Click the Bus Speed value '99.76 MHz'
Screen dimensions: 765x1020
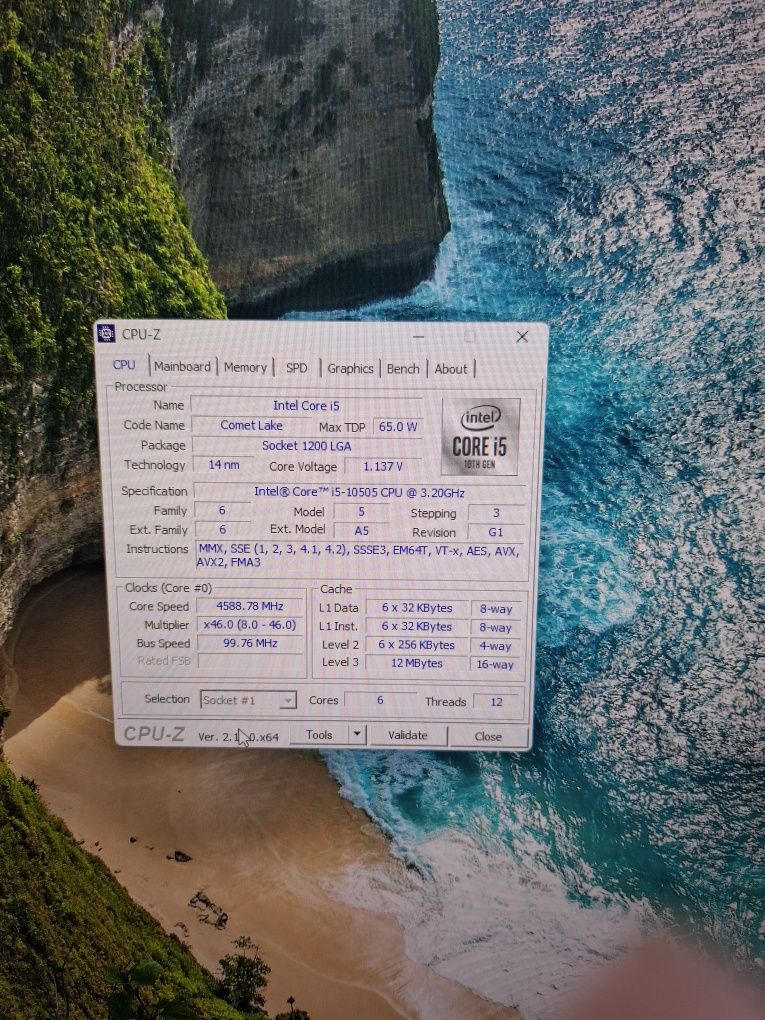pyautogui.click(x=250, y=643)
